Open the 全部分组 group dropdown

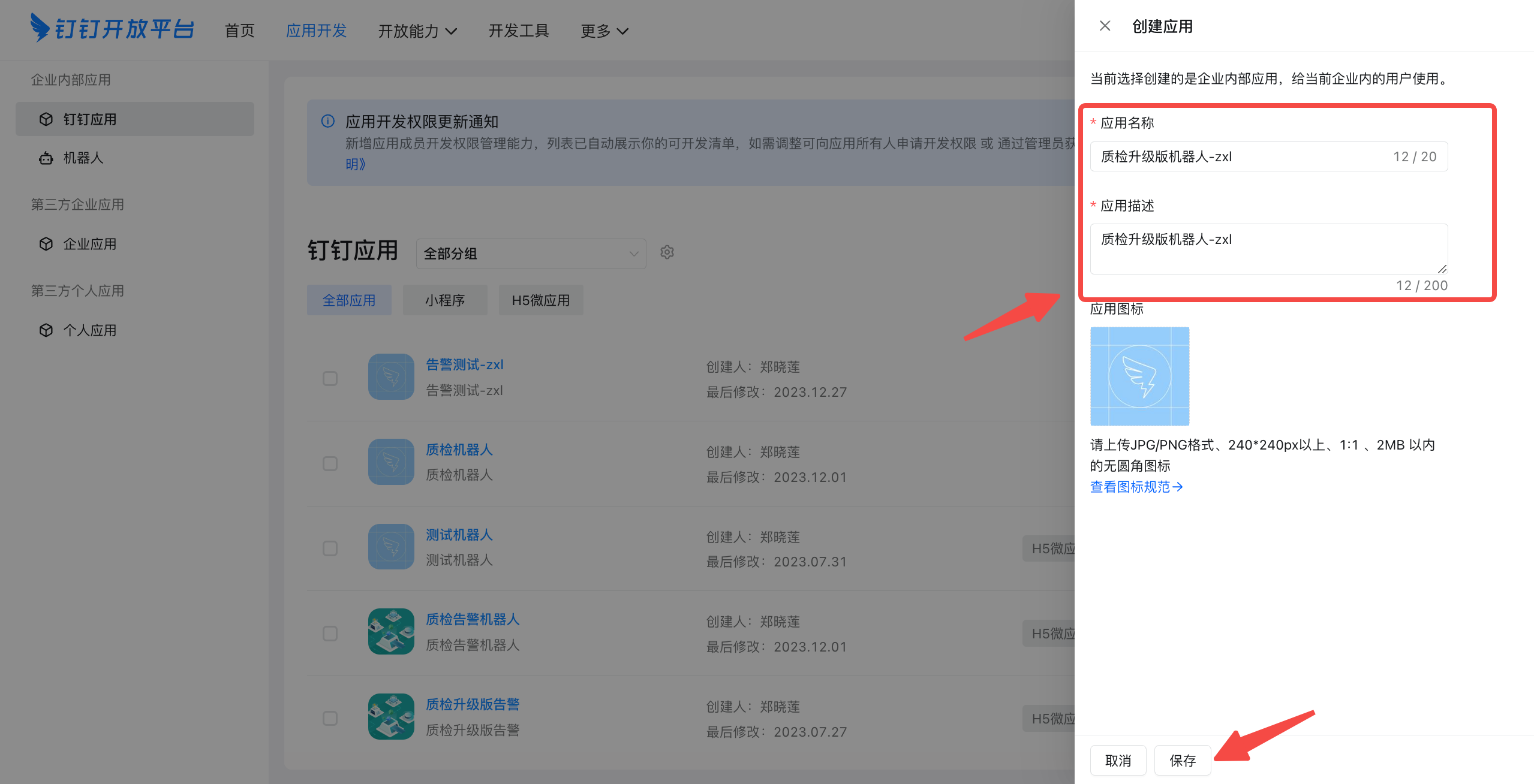(531, 254)
